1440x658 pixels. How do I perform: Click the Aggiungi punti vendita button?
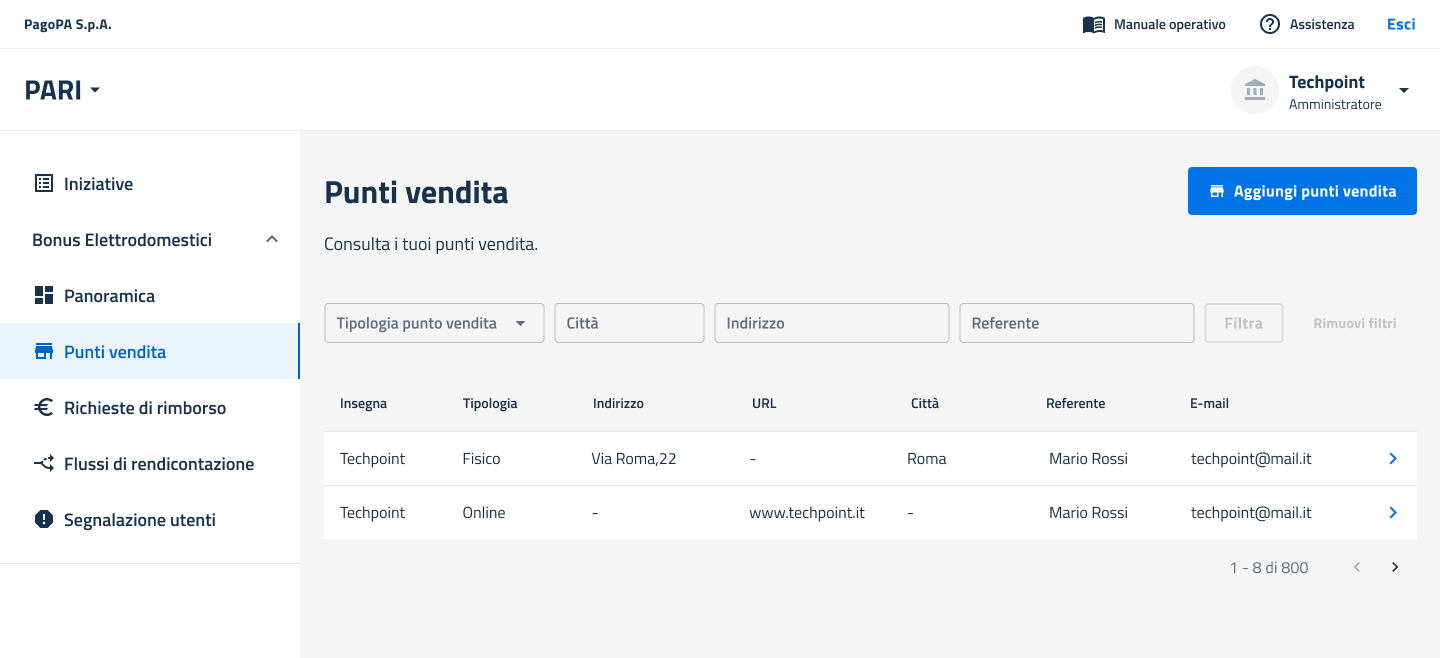[x=1302, y=191]
